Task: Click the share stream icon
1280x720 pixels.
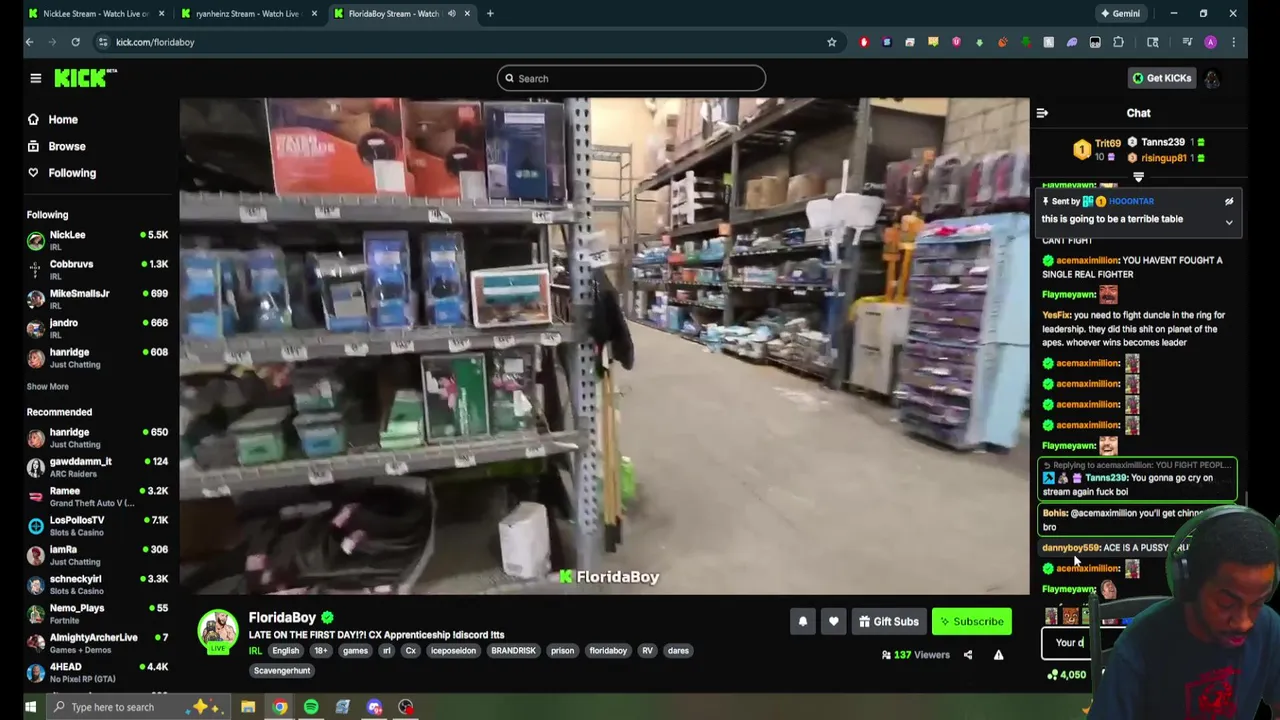Action: [x=967, y=655]
